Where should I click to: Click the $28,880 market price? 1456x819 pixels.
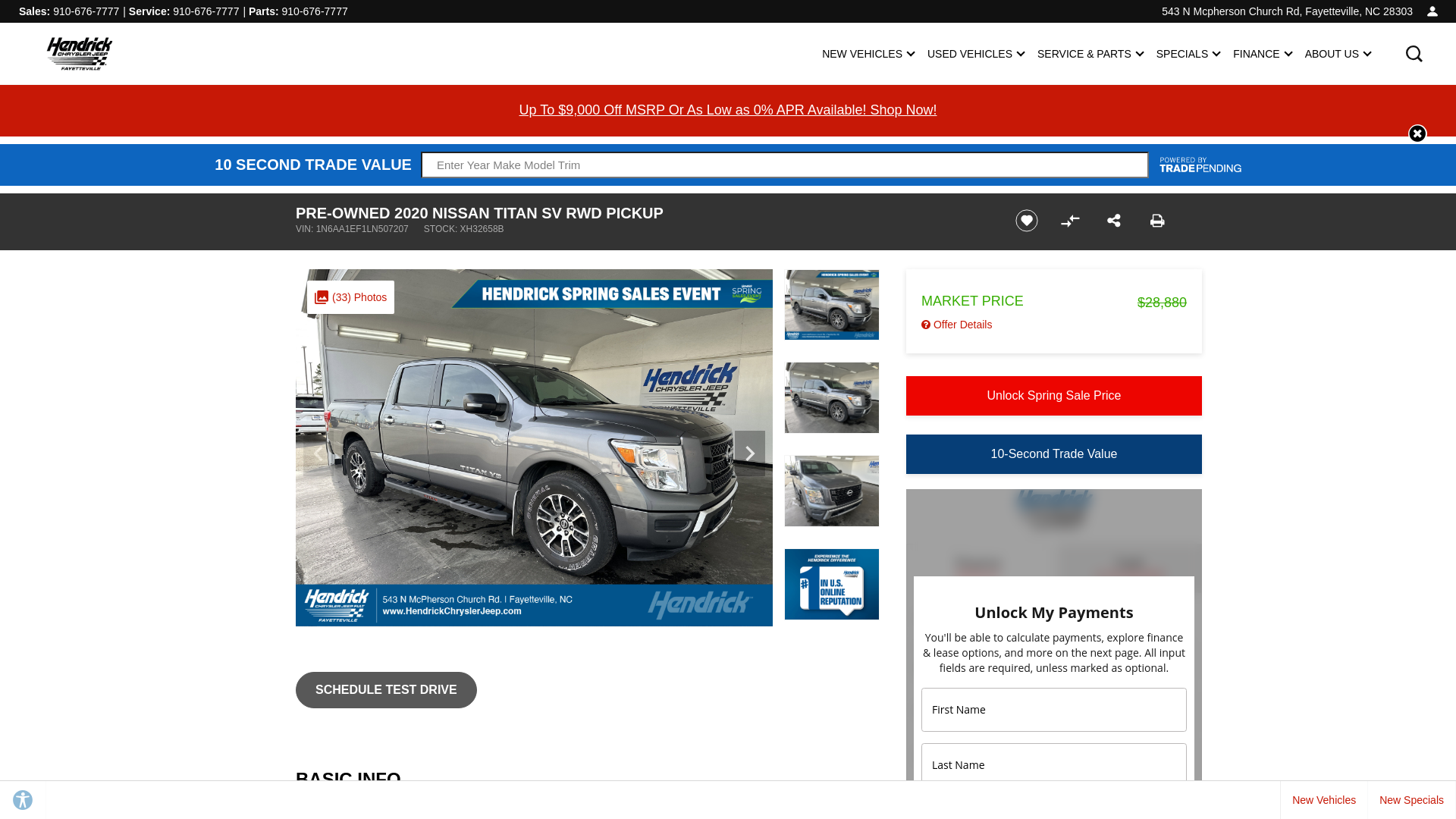1162,303
